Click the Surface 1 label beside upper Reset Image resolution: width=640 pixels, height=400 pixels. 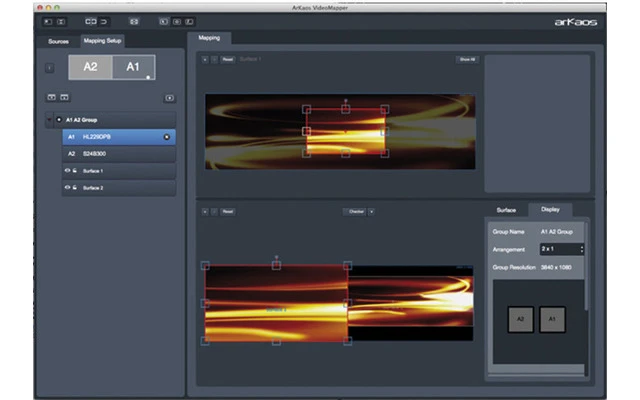click(250, 60)
